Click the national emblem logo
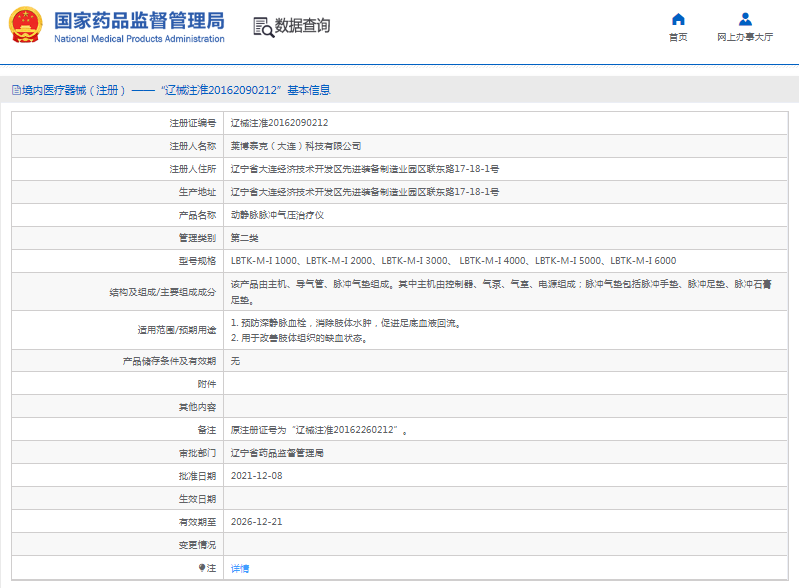This screenshot has width=799, height=588. pos(25,24)
